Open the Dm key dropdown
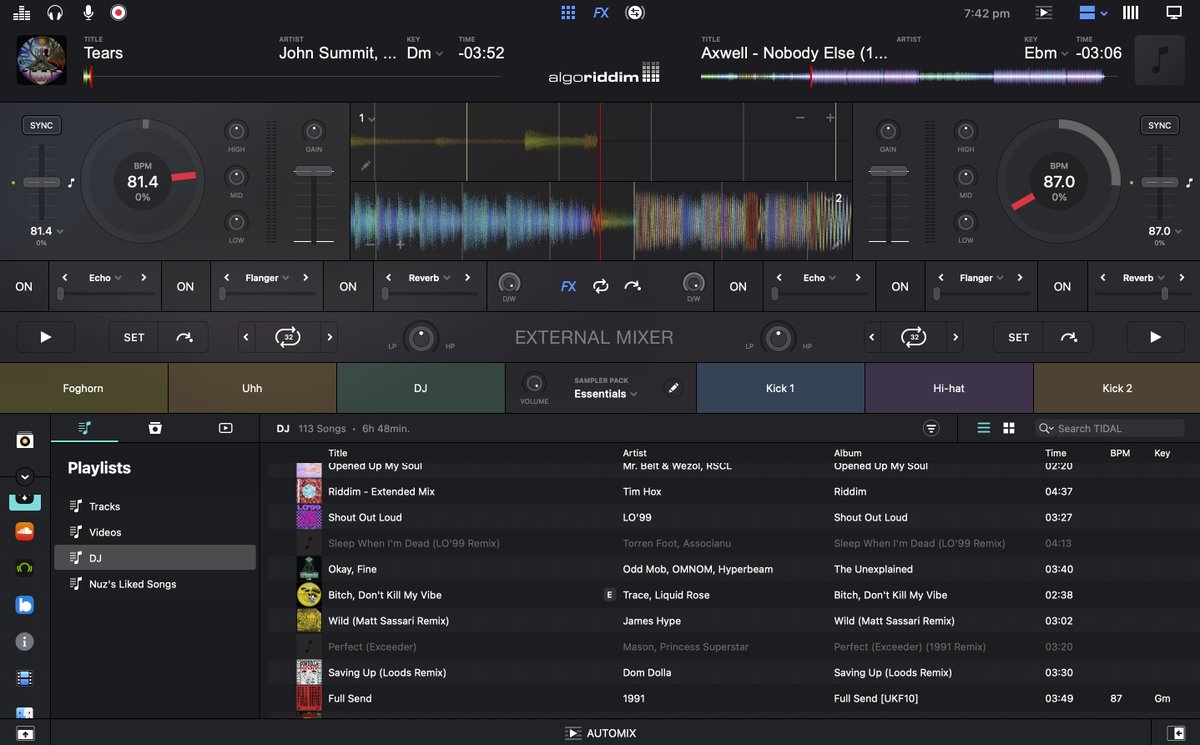This screenshot has width=1200, height=745. tap(425, 53)
